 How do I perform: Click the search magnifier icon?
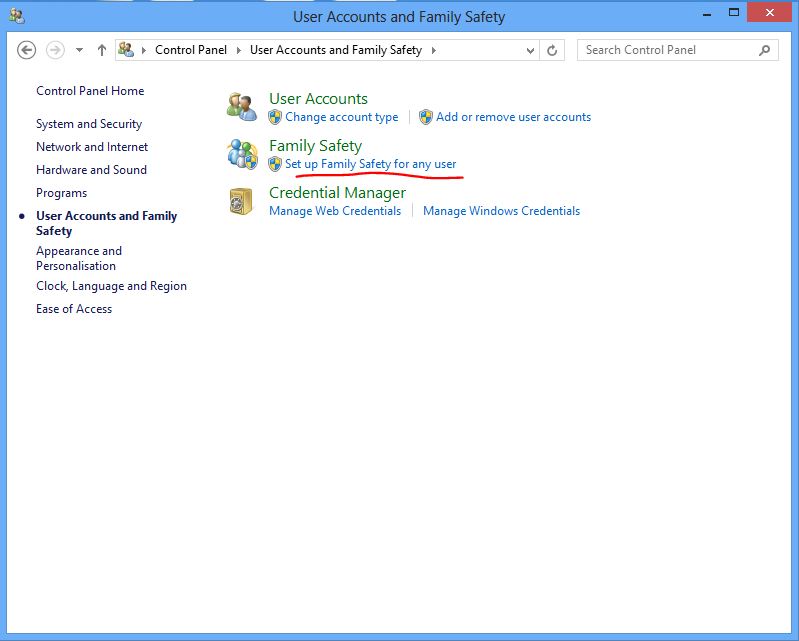pyautogui.click(x=765, y=50)
